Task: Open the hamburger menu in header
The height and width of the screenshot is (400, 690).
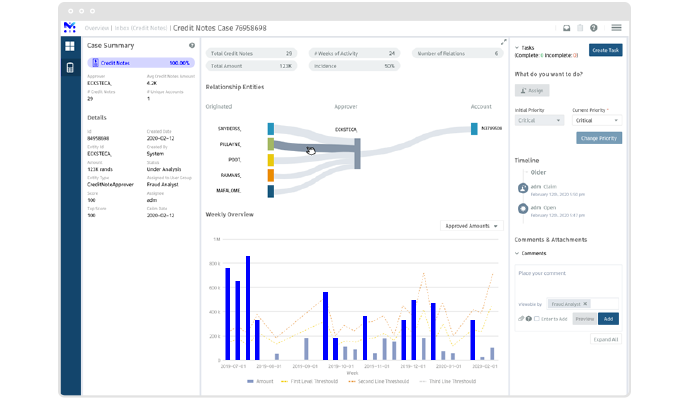Action: click(x=617, y=28)
